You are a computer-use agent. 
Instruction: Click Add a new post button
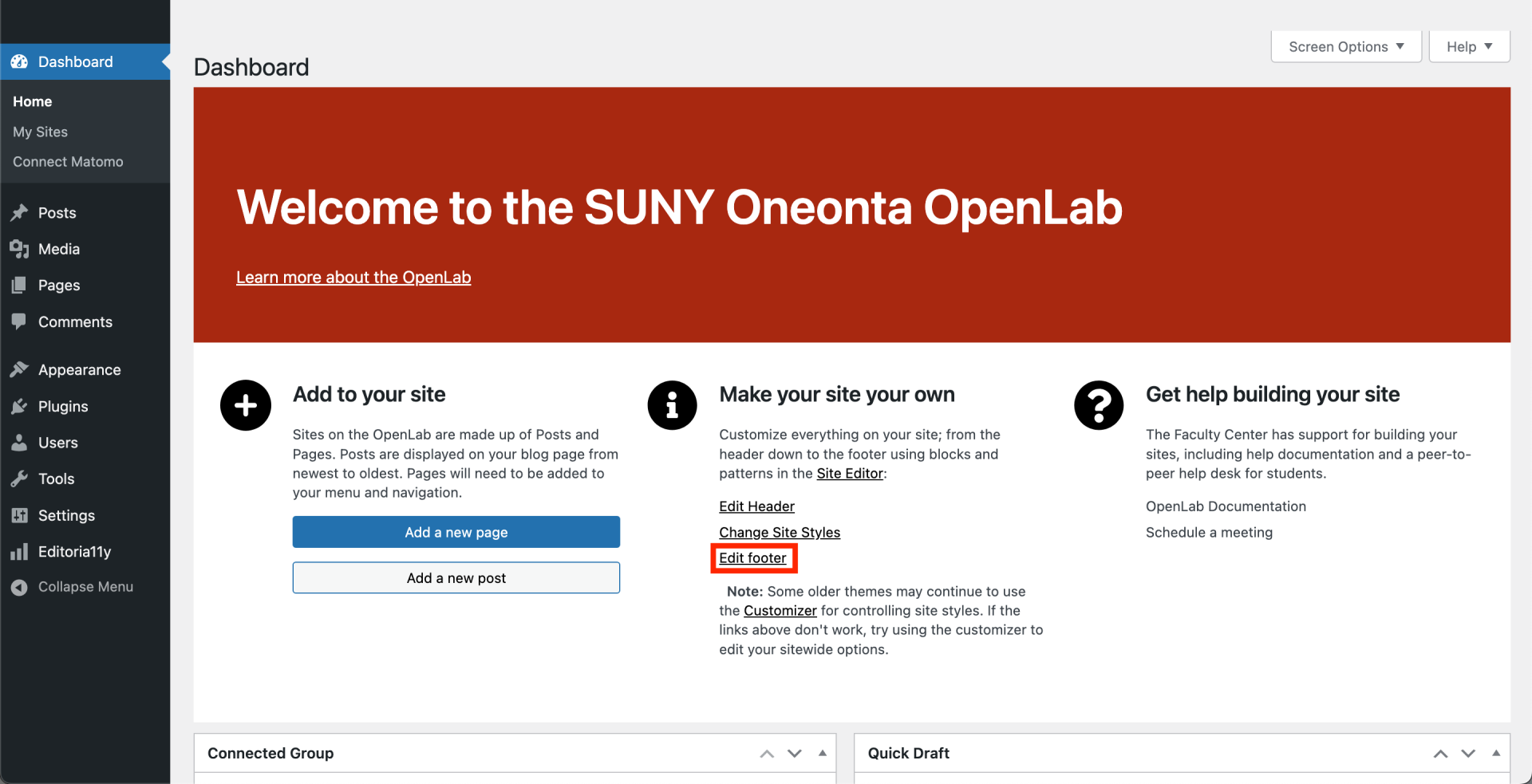click(456, 577)
